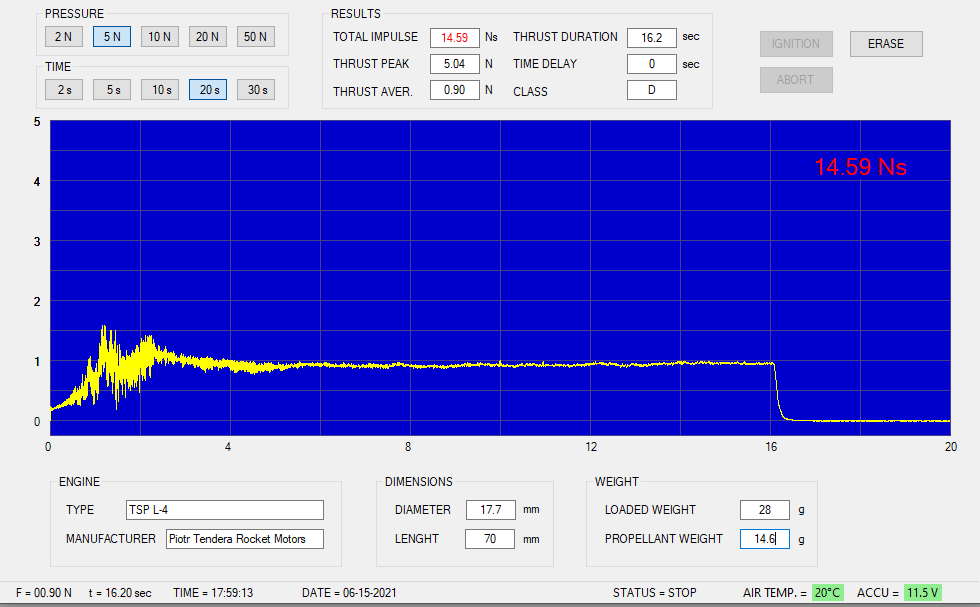Click the red 14.59 Ns chart label
Image resolution: width=980 pixels, height=607 pixels.
(860, 168)
